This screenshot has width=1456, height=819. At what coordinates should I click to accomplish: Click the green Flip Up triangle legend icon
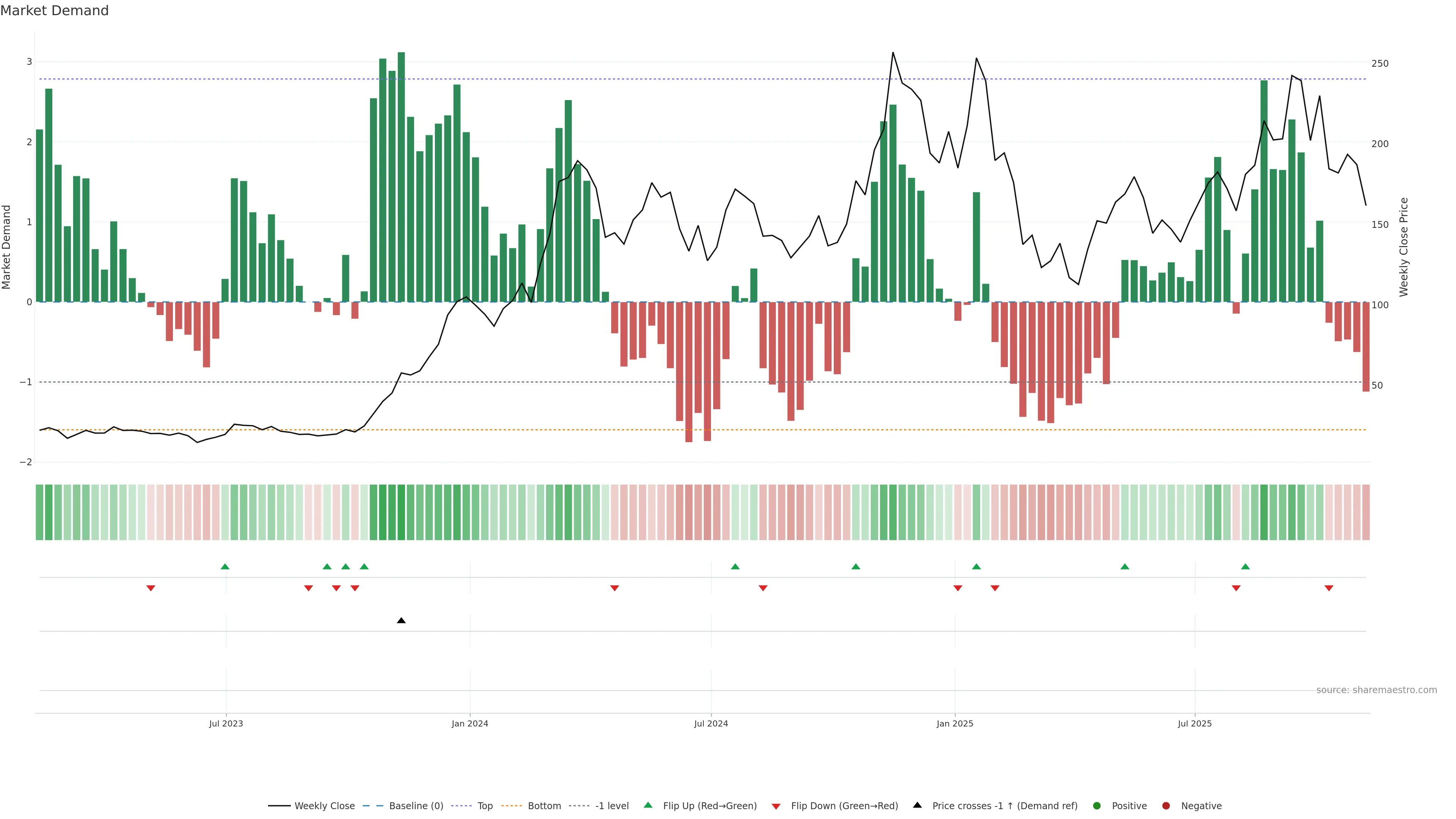tap(648, 805)
